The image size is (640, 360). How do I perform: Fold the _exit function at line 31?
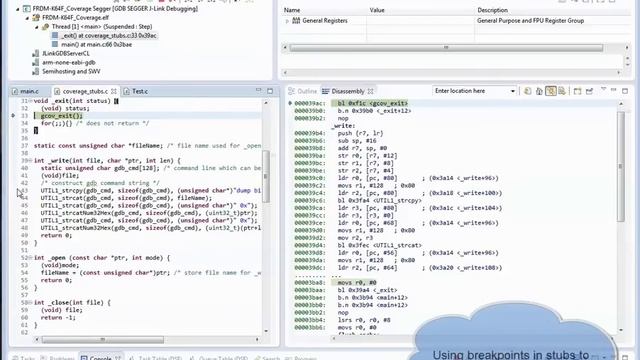point(31,101)
